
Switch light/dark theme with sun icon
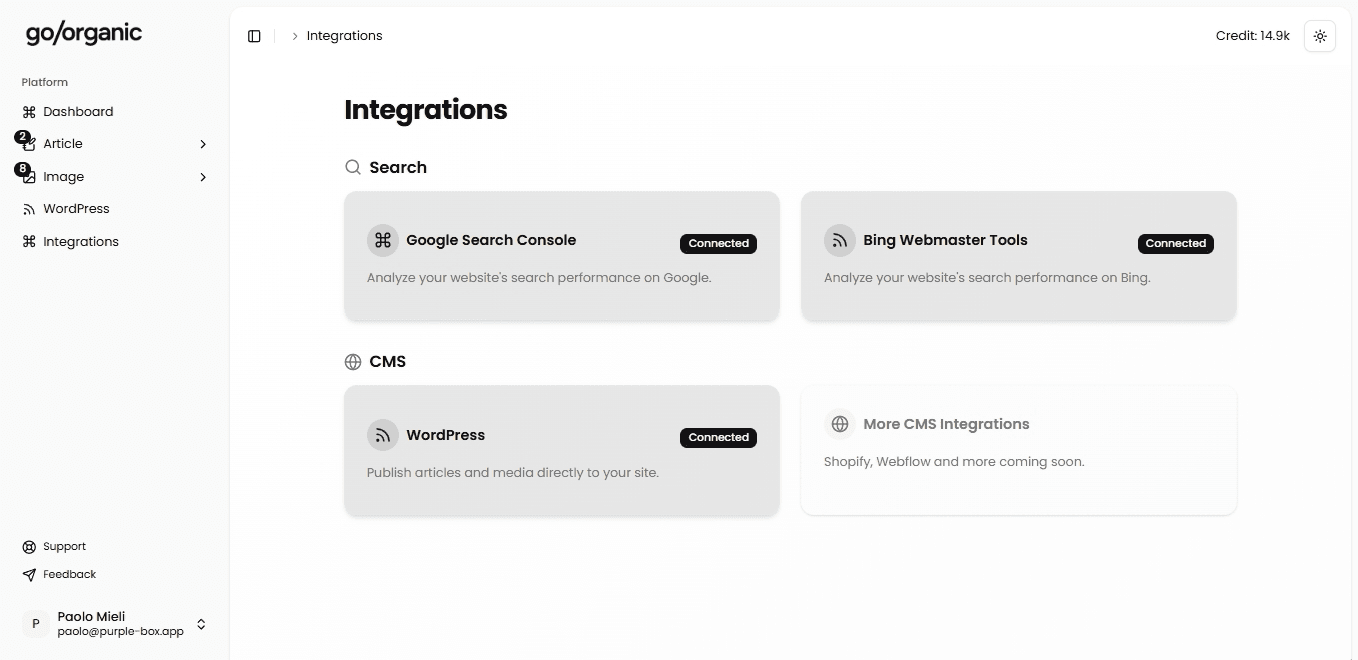click(1320, 36)
